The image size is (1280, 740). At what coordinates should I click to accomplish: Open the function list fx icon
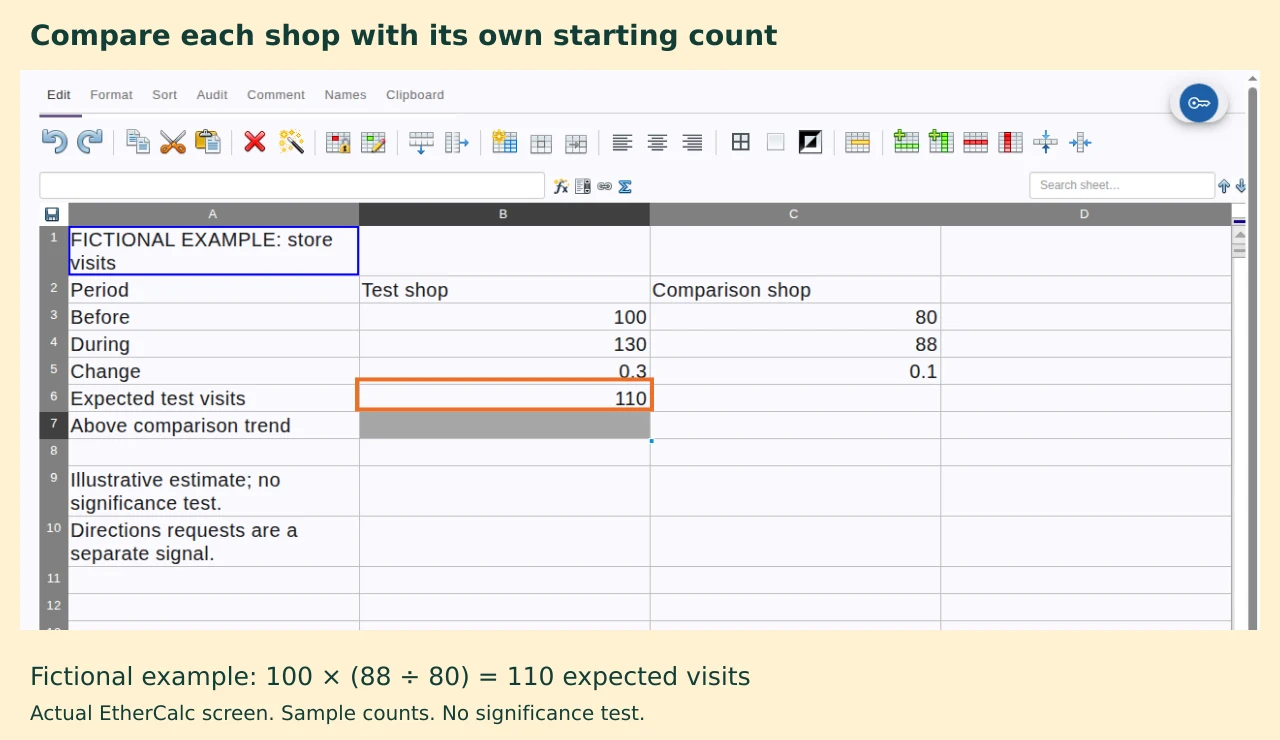(561, 186)
